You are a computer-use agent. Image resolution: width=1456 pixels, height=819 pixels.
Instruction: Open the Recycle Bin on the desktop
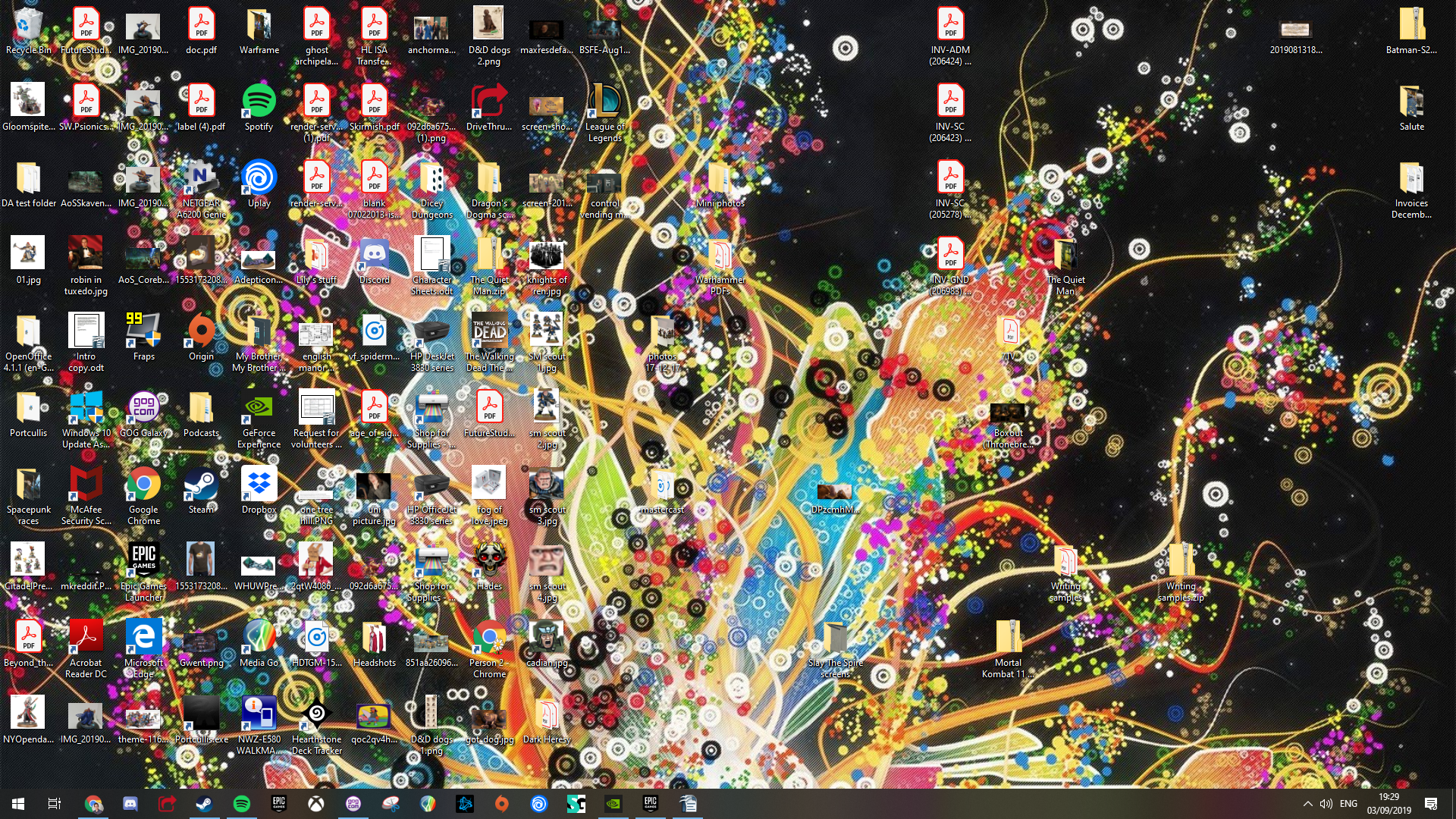[x=28, y=31]
